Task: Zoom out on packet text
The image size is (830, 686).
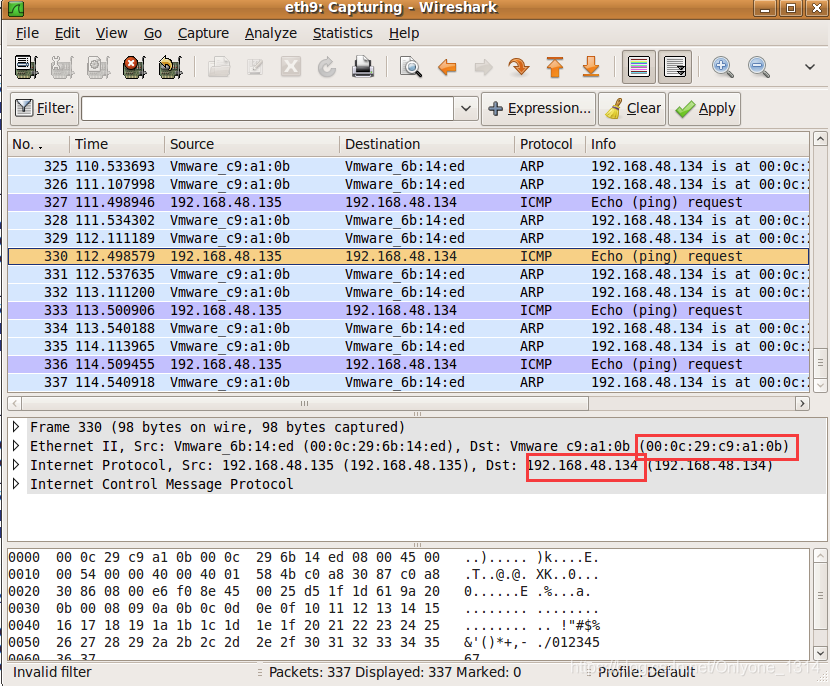Action: 759,67
